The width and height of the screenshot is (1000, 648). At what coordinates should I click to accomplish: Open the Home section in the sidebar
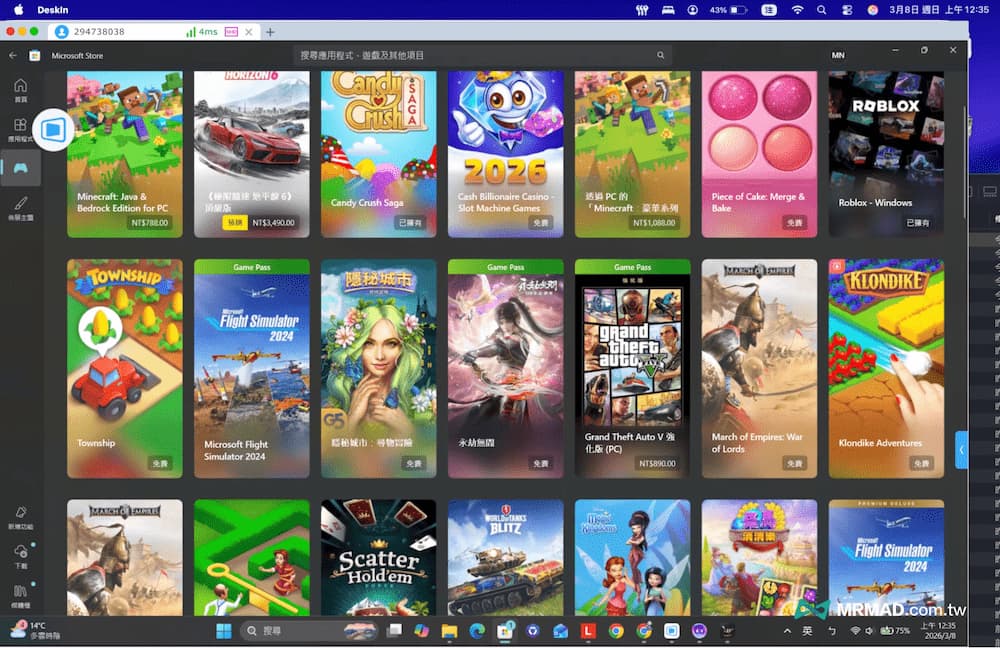tap(20, 89)
